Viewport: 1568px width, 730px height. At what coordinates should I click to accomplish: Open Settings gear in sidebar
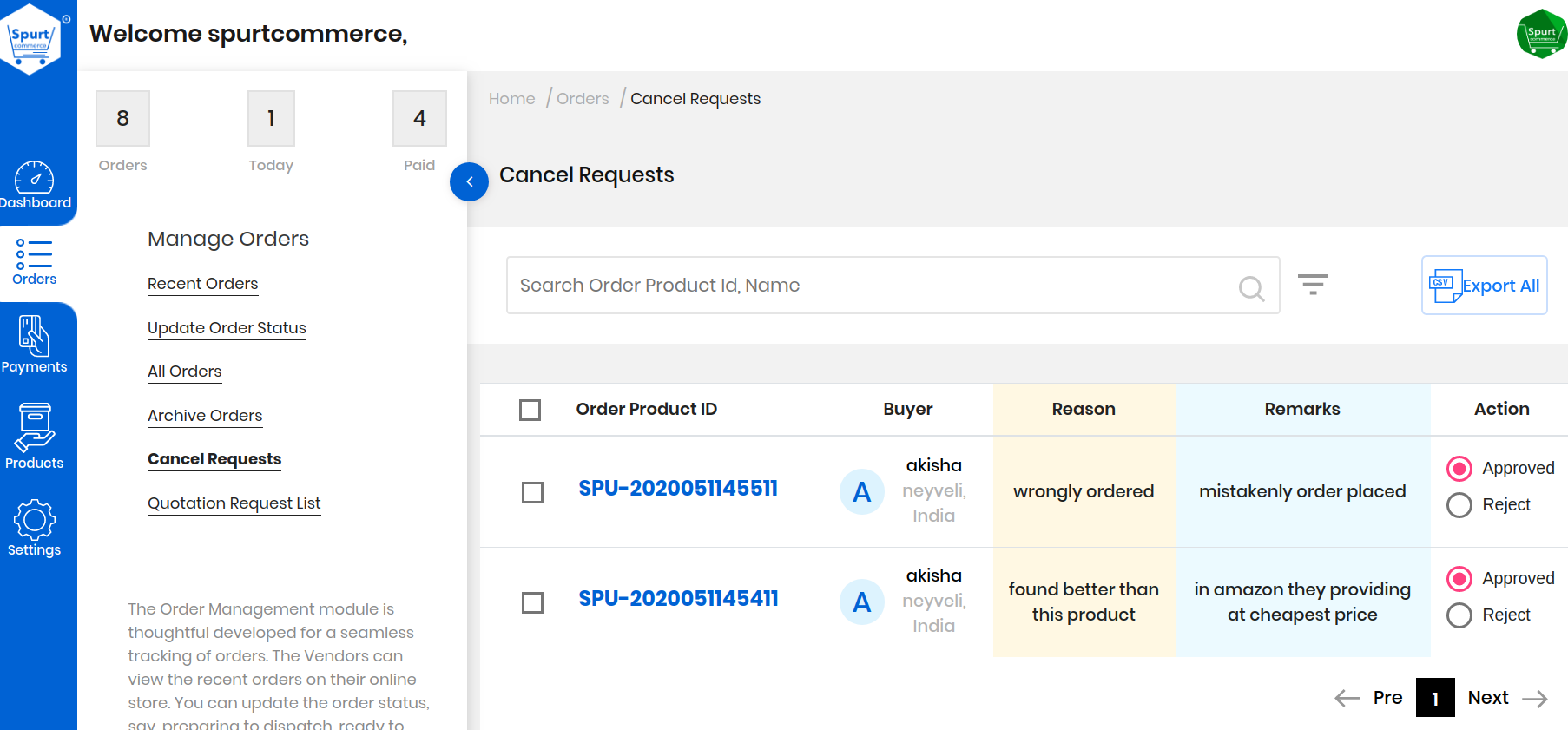35,528
